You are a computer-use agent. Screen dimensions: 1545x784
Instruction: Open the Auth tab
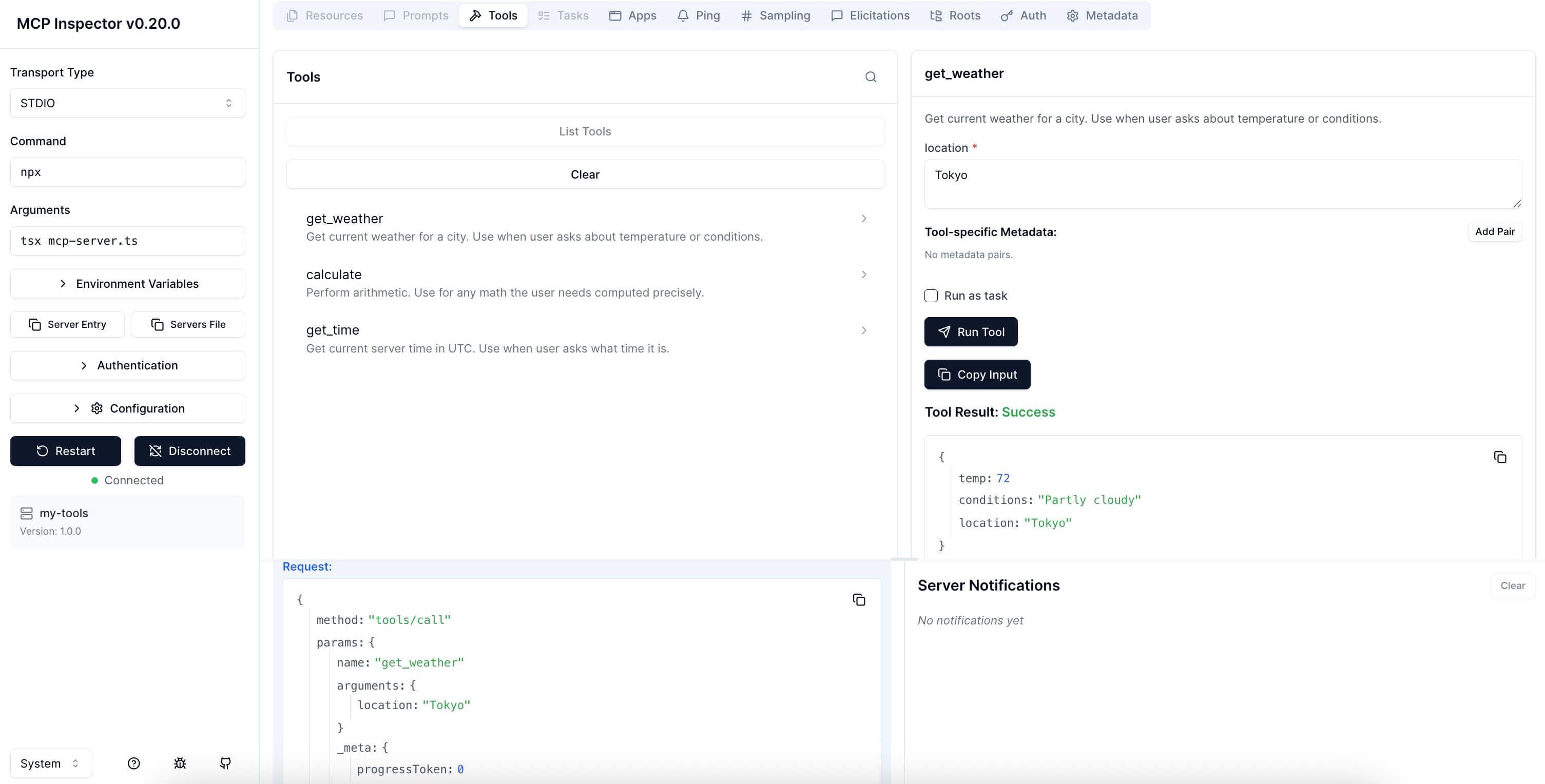tap(1023, 15)
